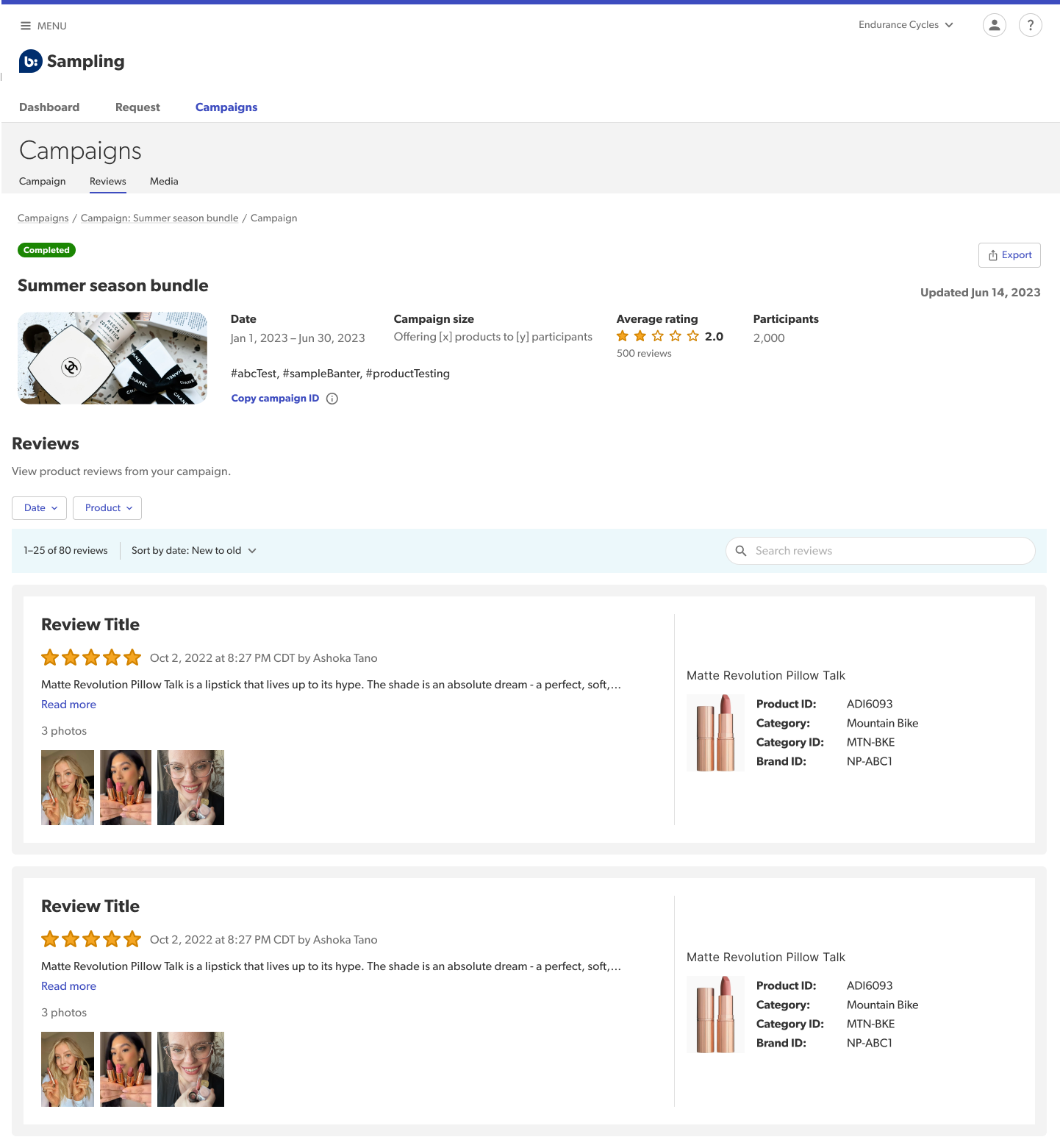Click the first Review Title heading
This screenshot has height=1148, width=1060.
pyautogui.click(x=90, y=625)
